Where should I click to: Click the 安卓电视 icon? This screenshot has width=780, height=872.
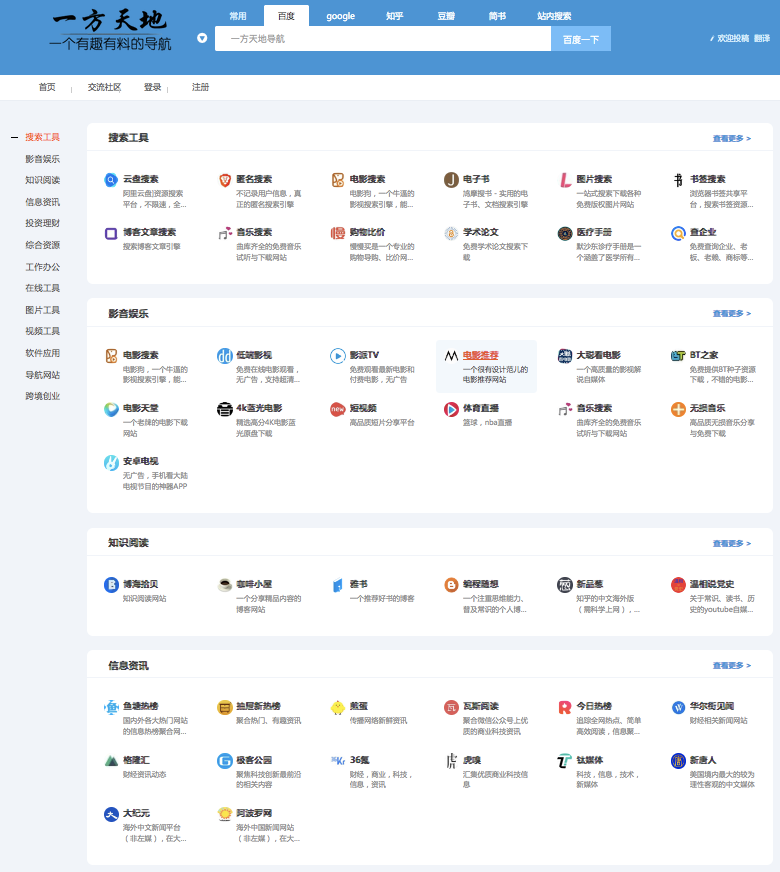pos(111,462)
